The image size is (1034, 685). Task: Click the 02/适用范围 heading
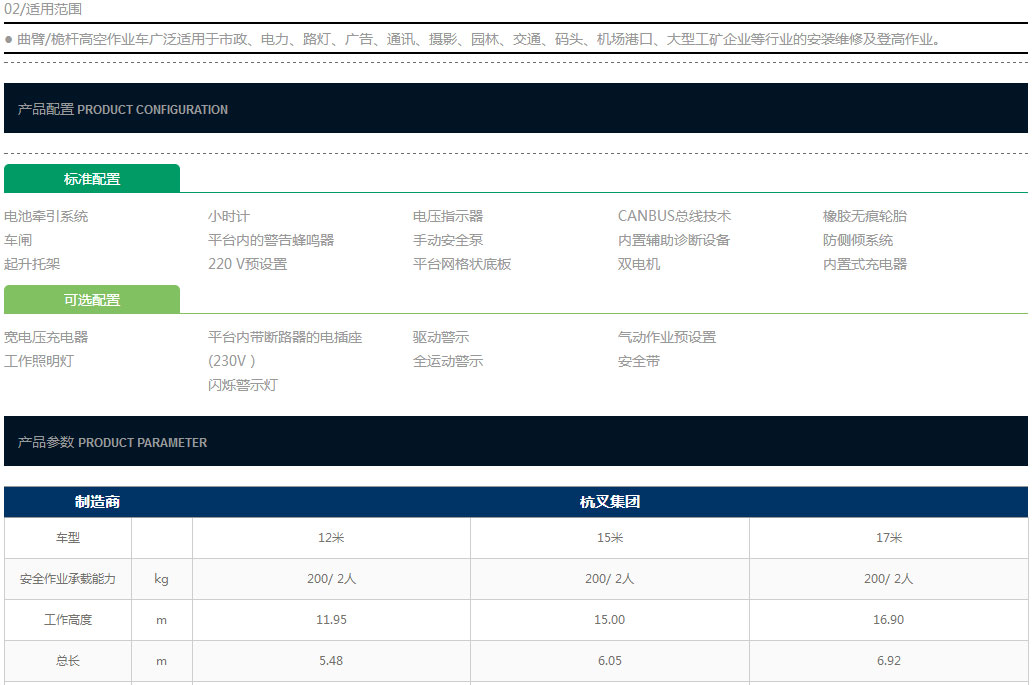click(43, 9)
